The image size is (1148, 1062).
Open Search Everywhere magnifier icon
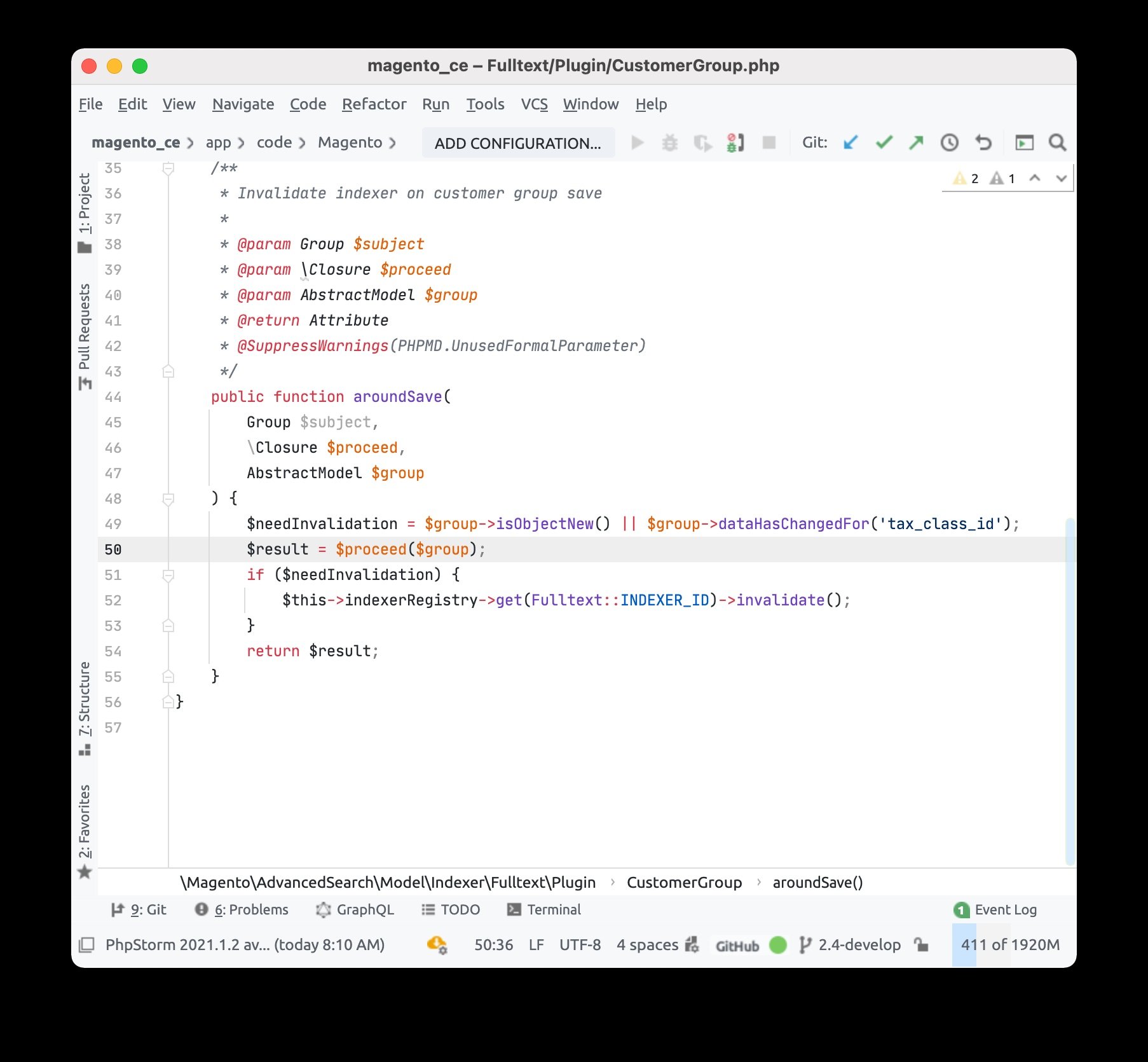point(1057,142)
